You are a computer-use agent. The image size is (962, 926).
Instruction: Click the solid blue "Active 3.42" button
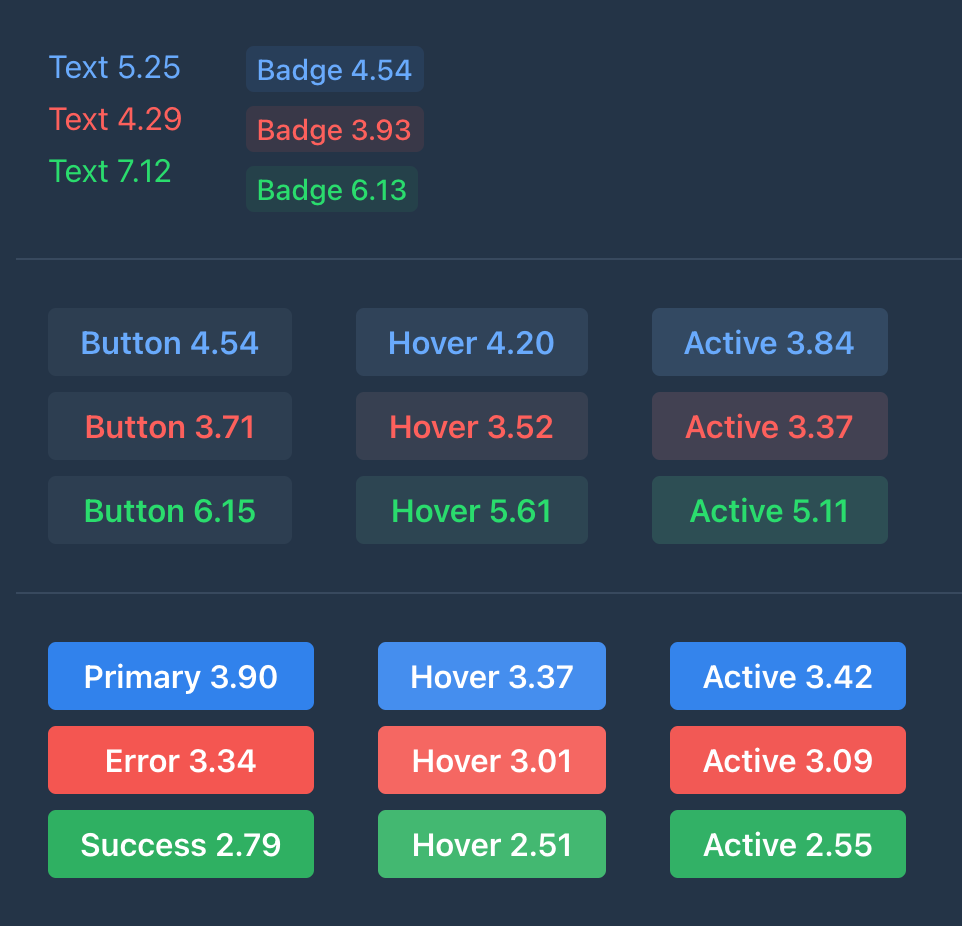[x=787, y=676]
